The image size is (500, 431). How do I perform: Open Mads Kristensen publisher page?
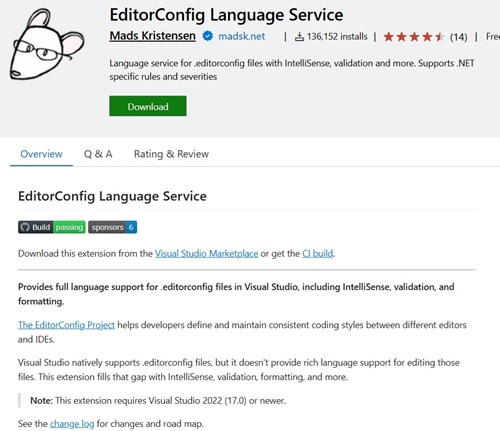tap(153, 36)
